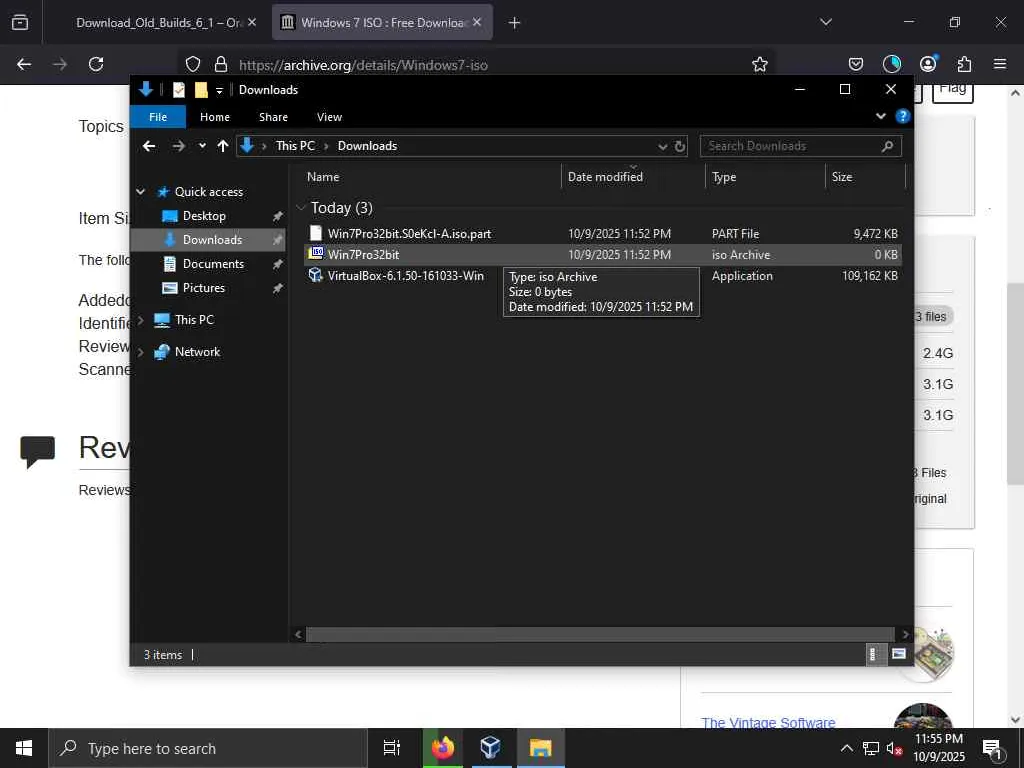1024x768 pixels.
Task: Open Firefox View tab icon
Action: point(20,22)
